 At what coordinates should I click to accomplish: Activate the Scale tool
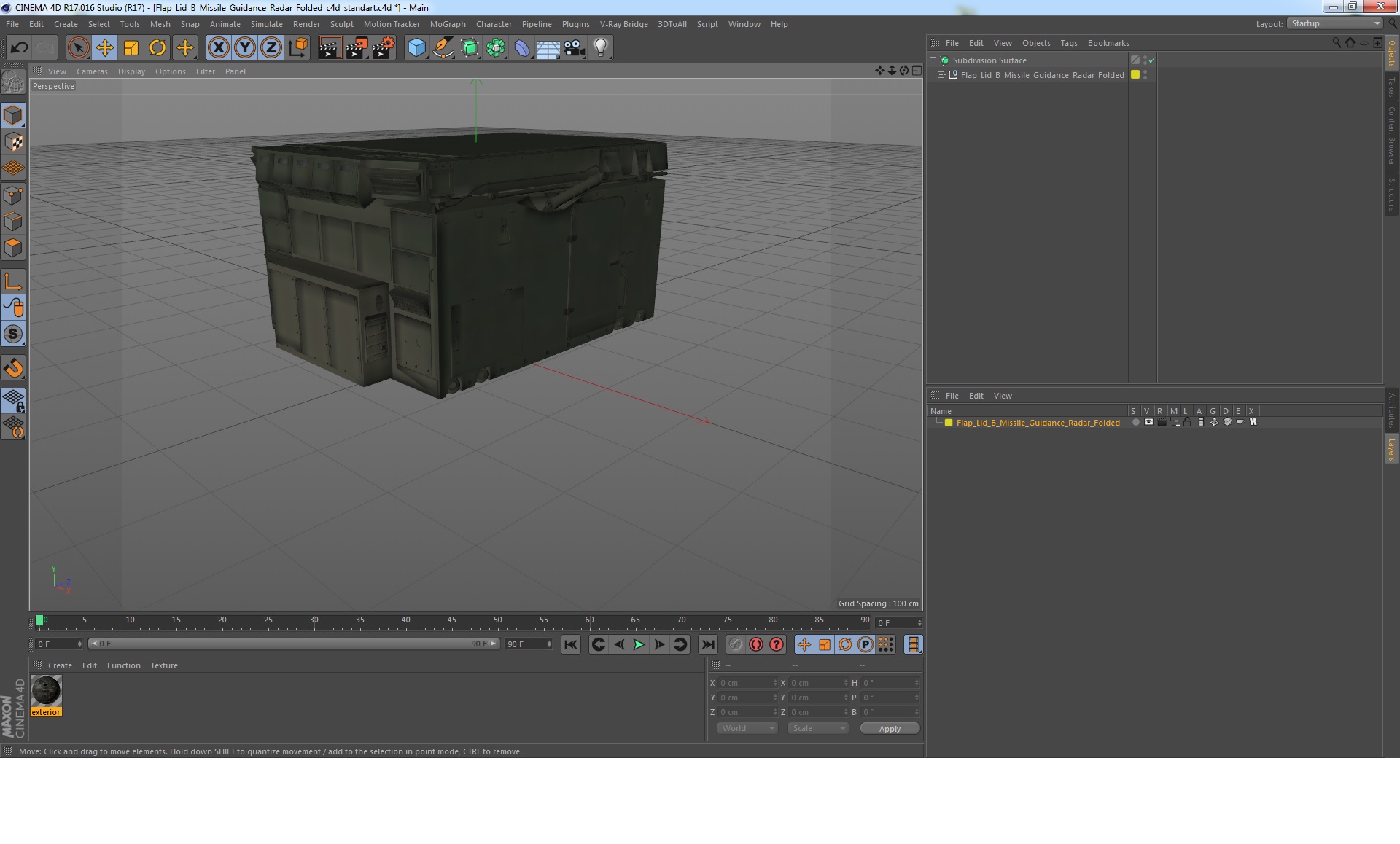[131, 48]
